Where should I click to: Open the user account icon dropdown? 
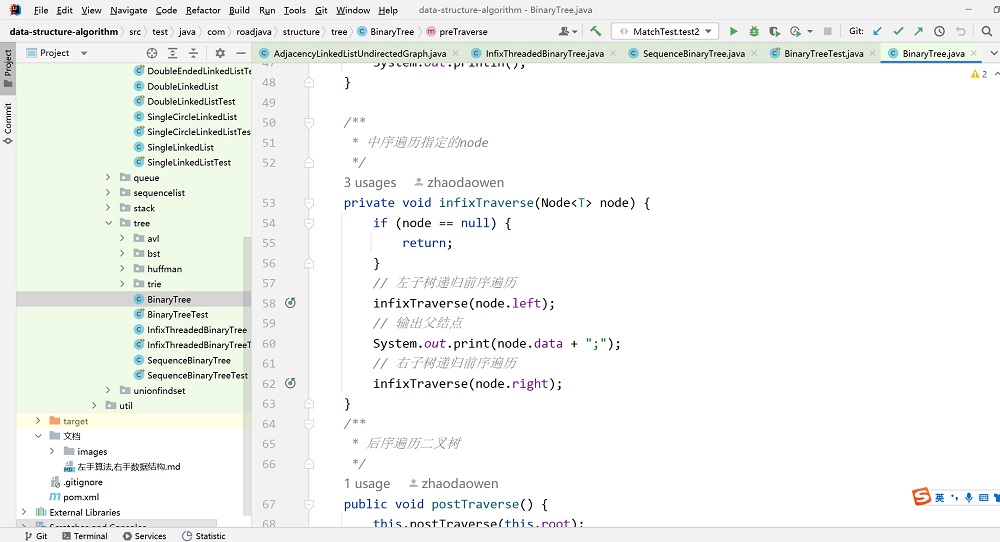[568, 31]
